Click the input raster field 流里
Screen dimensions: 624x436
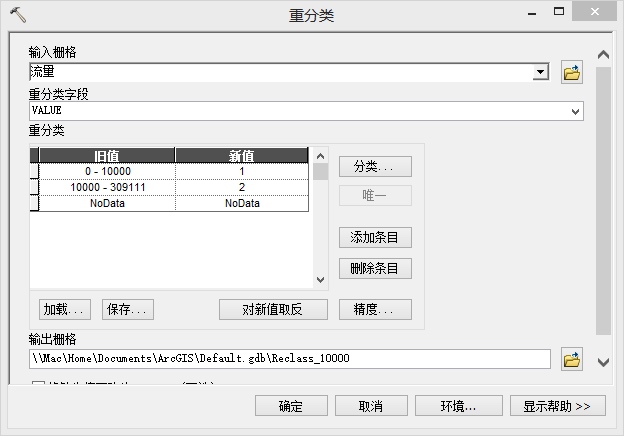pyautogui.click(x=281, y=72)
